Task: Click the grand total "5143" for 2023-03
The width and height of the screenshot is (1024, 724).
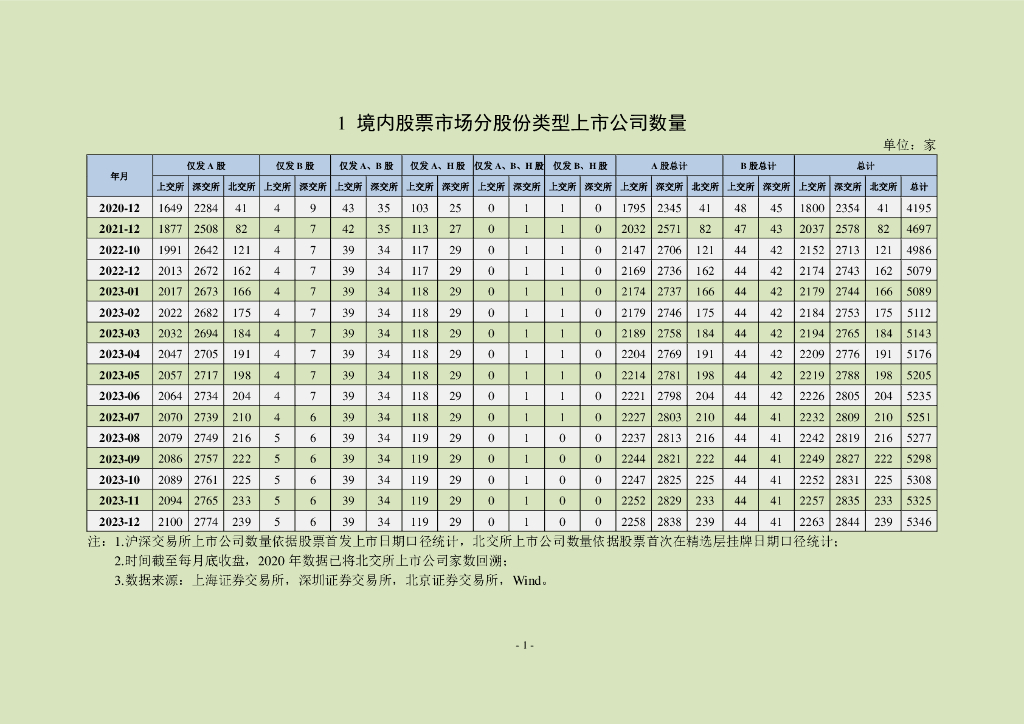Action: [919, 334]
